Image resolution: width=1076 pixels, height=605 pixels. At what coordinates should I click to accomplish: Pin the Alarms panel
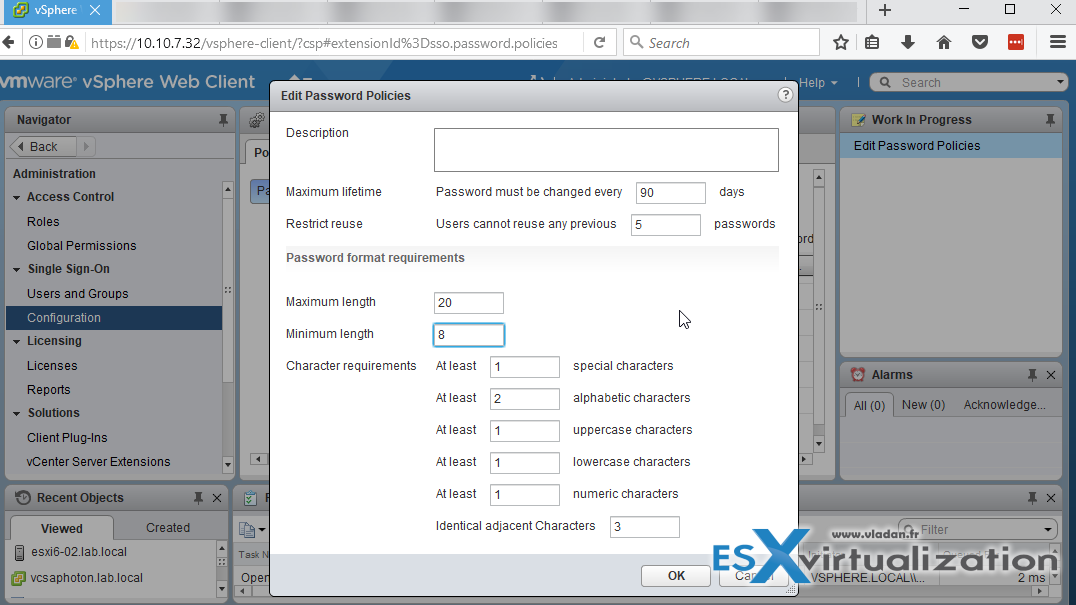pos(1032,375)
